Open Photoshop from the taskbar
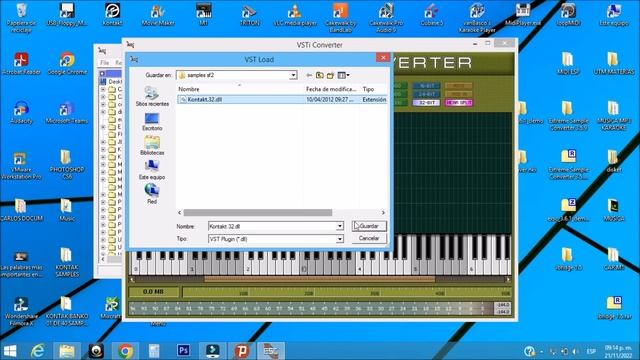 pos(183,351)
